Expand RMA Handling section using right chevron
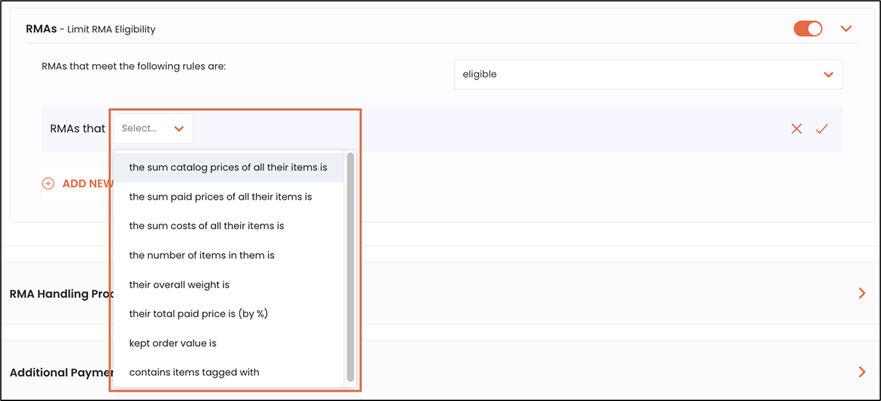This screenshot has height=401, width=881. coord(861,293)
